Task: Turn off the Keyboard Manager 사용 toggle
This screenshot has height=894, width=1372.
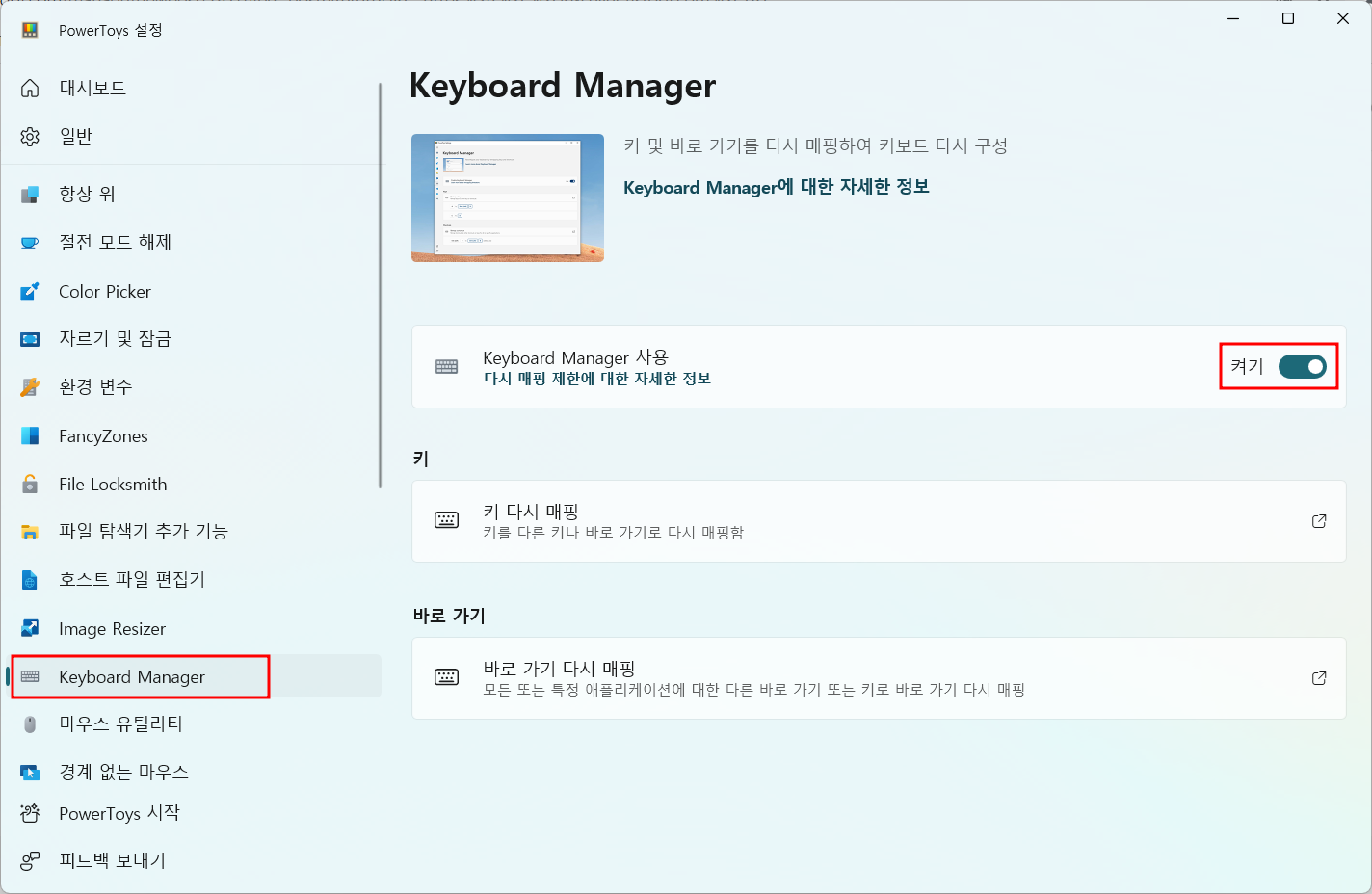Action: click(x=1303, y=366)
